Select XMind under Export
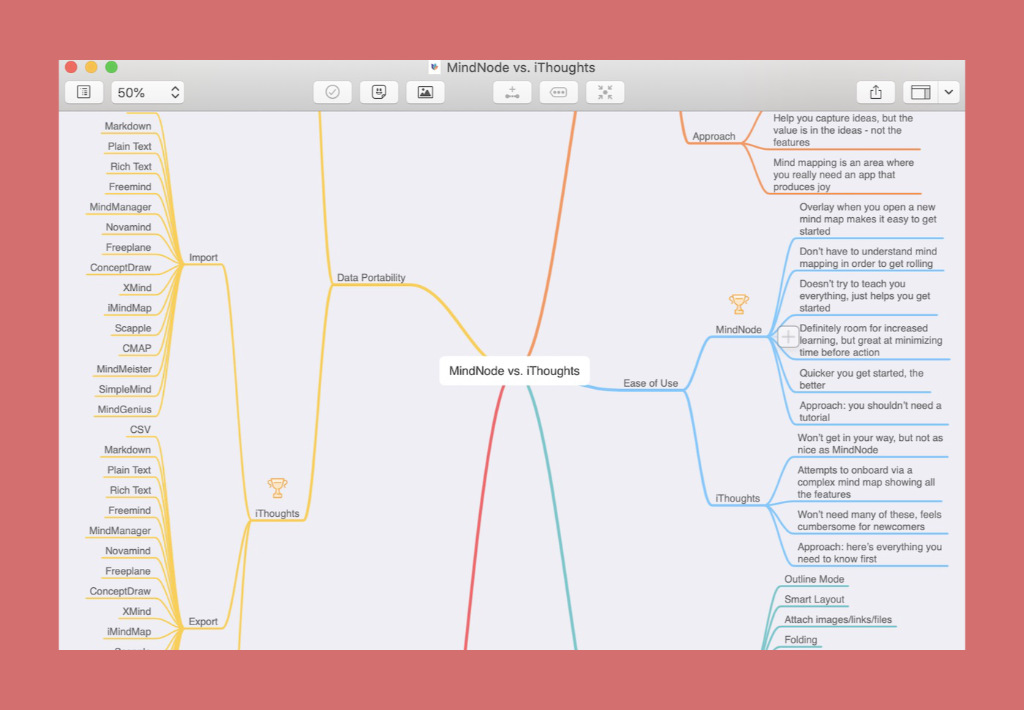The image size is (1024, 710). tap(136, 612)
